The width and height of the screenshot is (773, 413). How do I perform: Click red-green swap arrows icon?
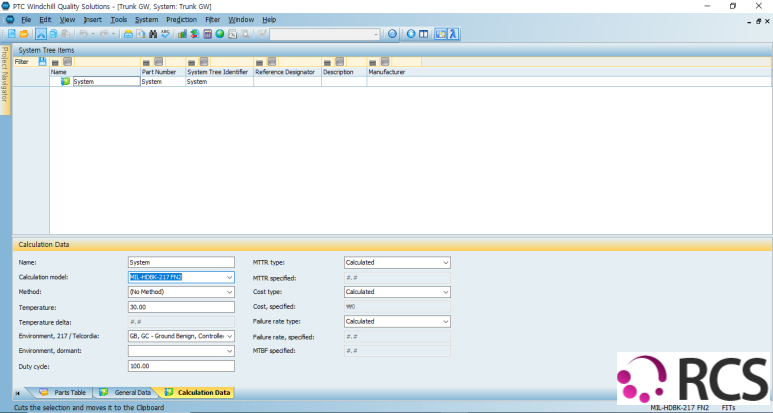(195, 34)
